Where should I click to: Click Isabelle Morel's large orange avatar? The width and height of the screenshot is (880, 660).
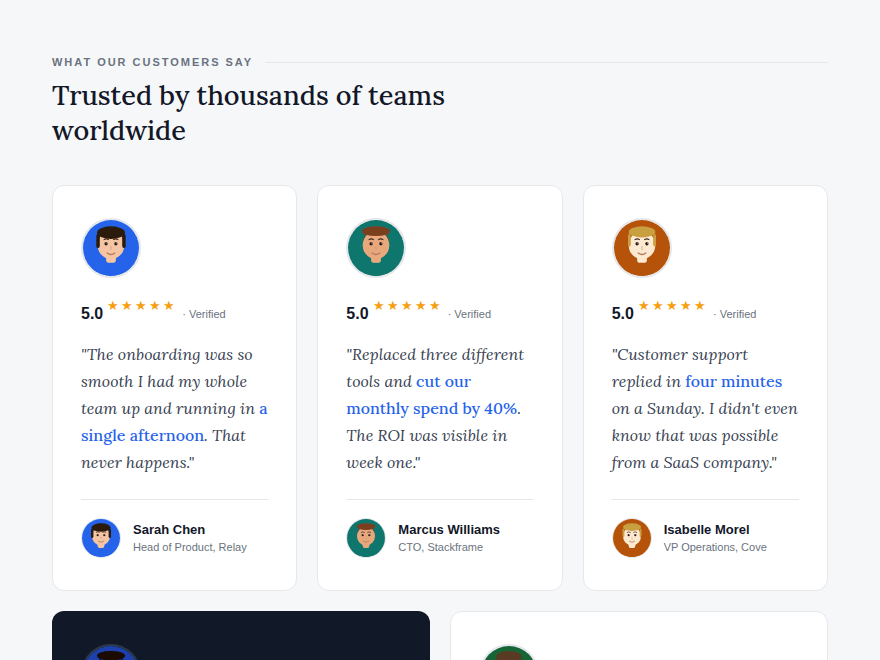click(x=641, y=248)
